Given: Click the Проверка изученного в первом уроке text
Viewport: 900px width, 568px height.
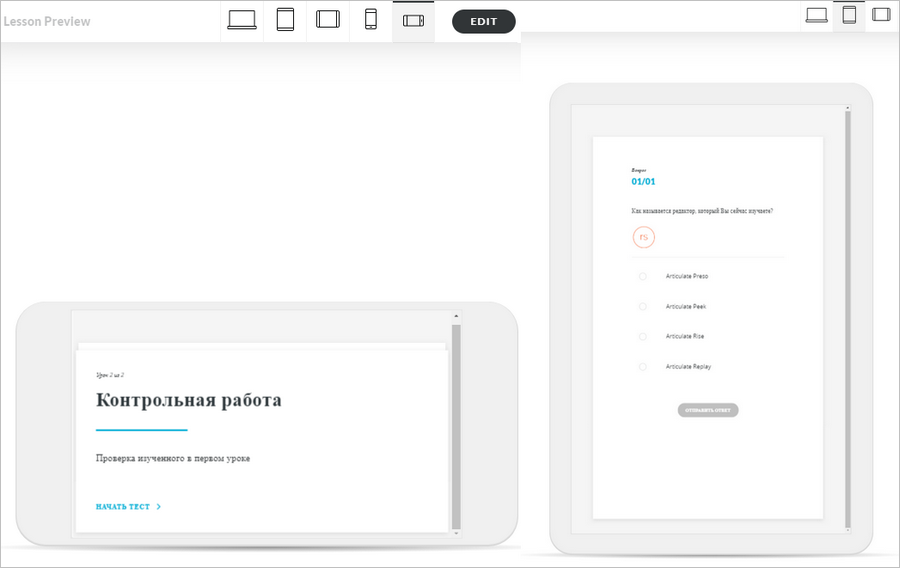Looking at the screenshot, I should click(173, 458).
